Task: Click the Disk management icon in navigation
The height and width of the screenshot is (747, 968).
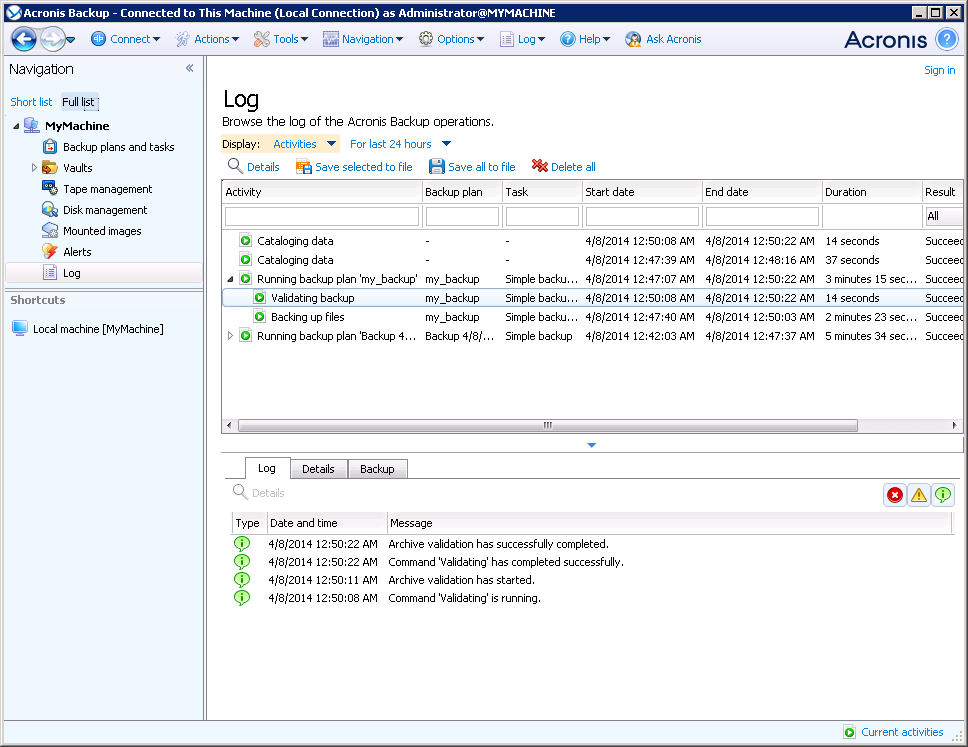Action: coord(50,210)
